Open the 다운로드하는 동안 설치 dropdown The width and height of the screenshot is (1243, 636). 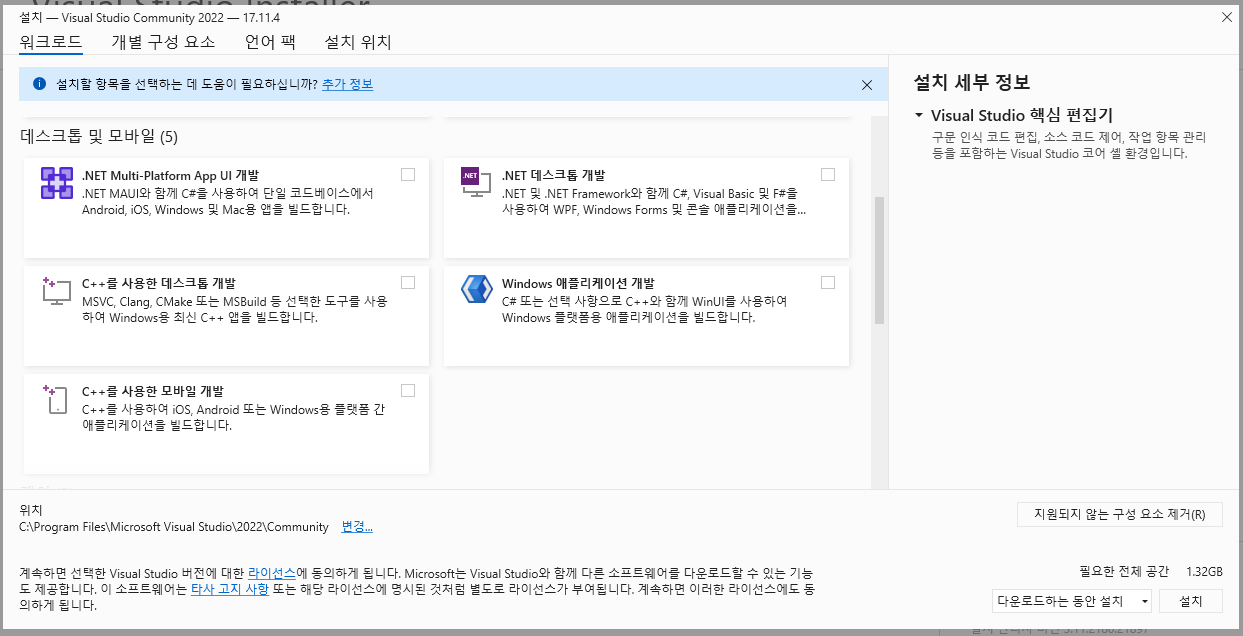coord(1071,601)
